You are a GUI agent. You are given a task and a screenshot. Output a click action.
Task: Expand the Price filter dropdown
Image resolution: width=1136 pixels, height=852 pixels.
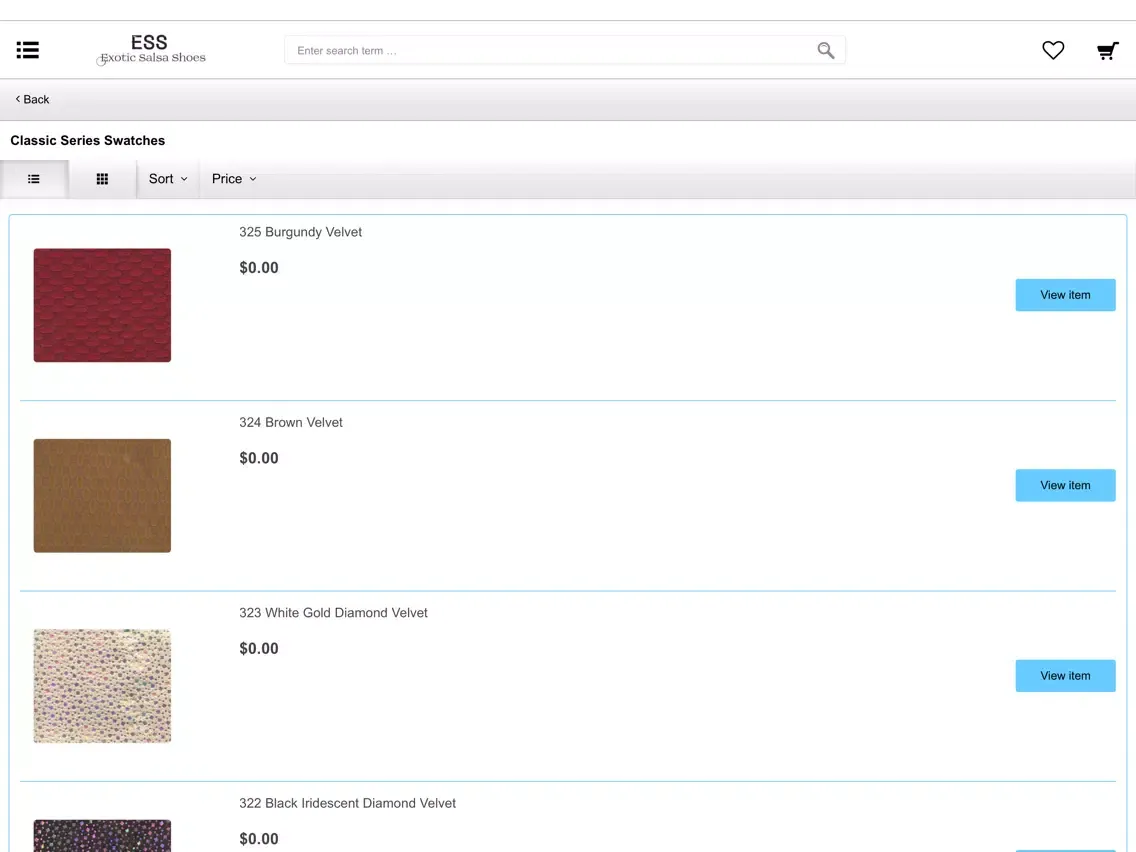[234, 179]
